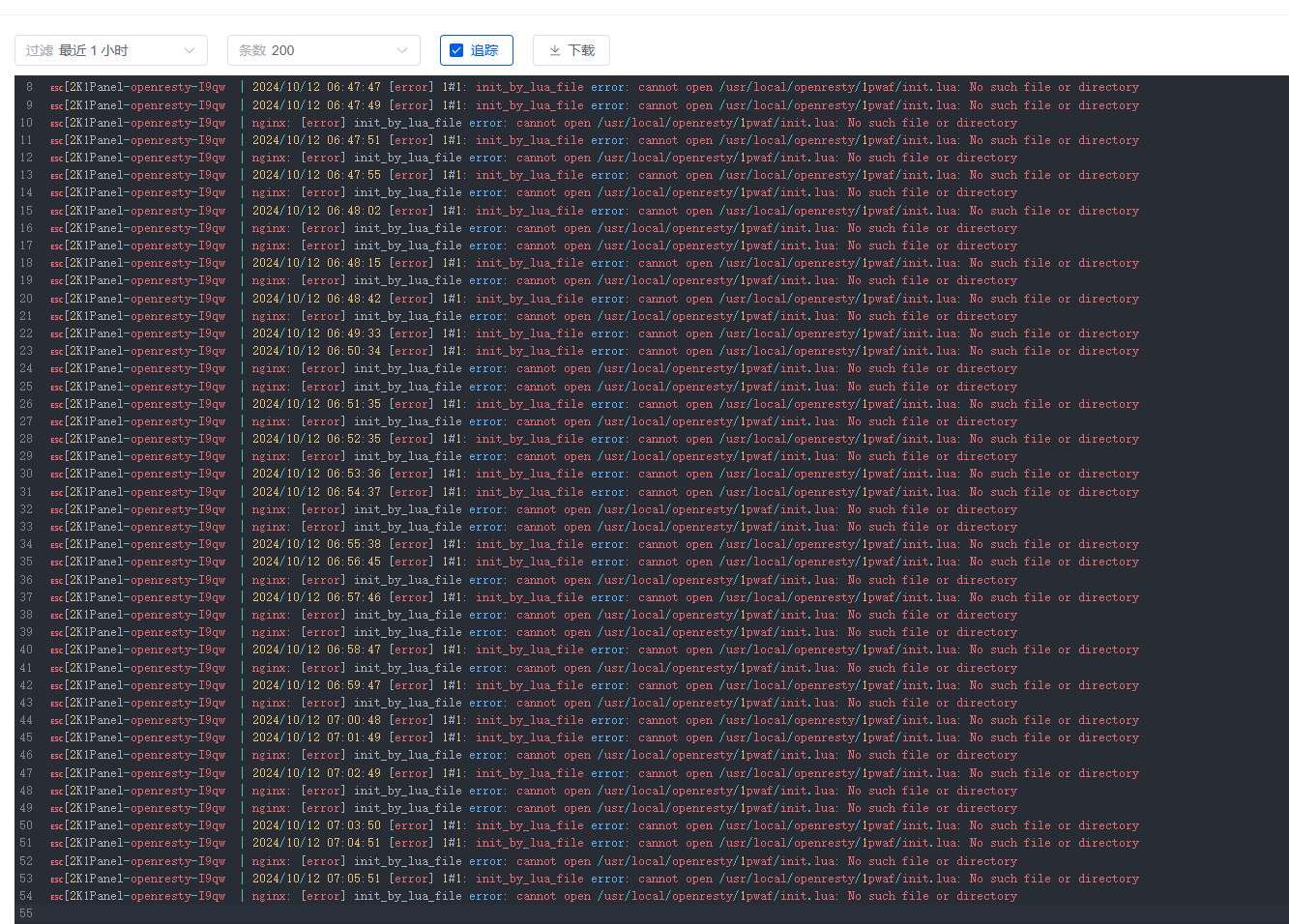Click the 下载 download button
The height and width of the screenshot is (924, 1289).
point(571,50)
